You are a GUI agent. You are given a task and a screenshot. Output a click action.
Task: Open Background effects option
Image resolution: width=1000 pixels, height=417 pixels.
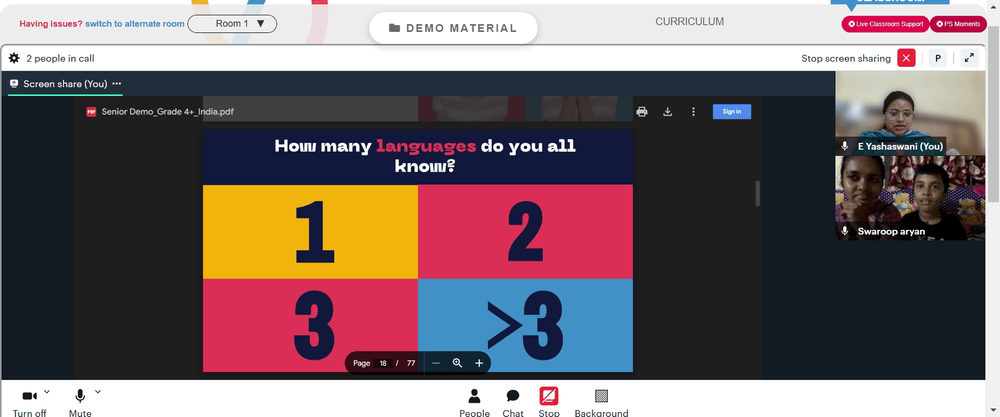point(601,404)
